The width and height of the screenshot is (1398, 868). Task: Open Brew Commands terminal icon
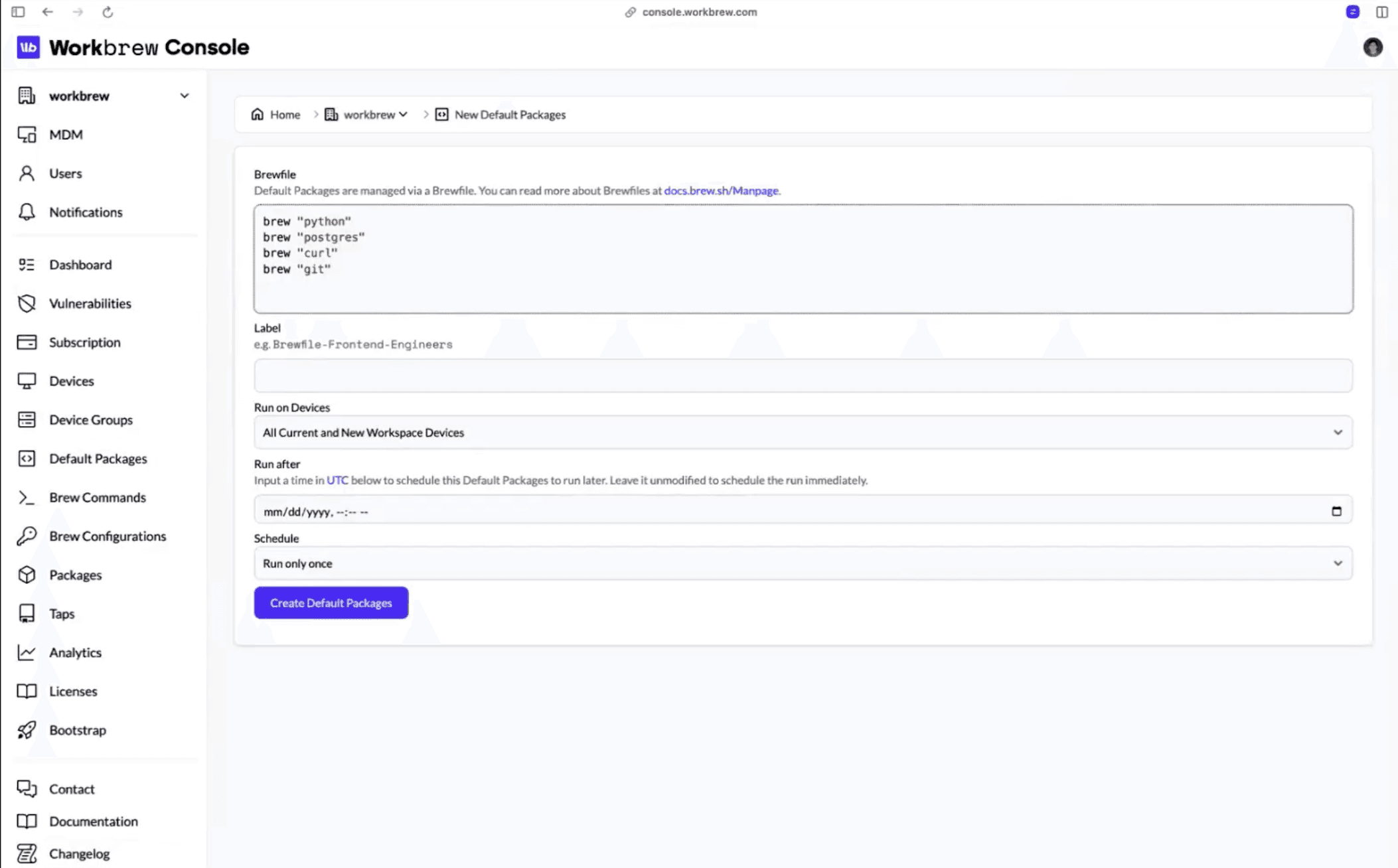point(27,497)
